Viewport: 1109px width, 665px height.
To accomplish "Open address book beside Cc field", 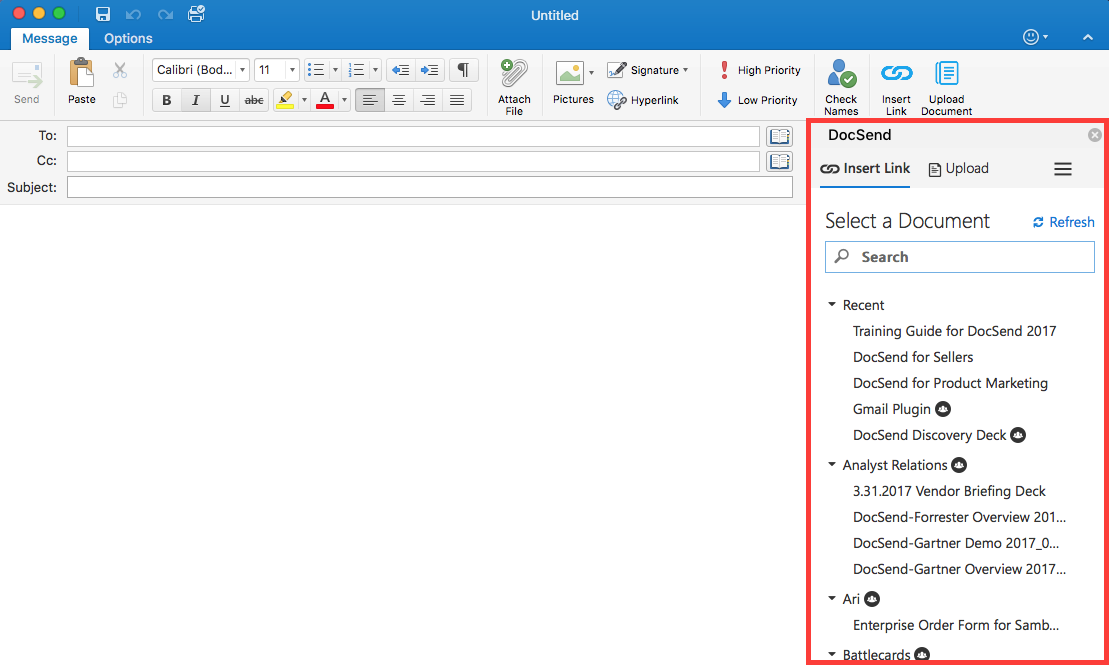I will point(779,161).
